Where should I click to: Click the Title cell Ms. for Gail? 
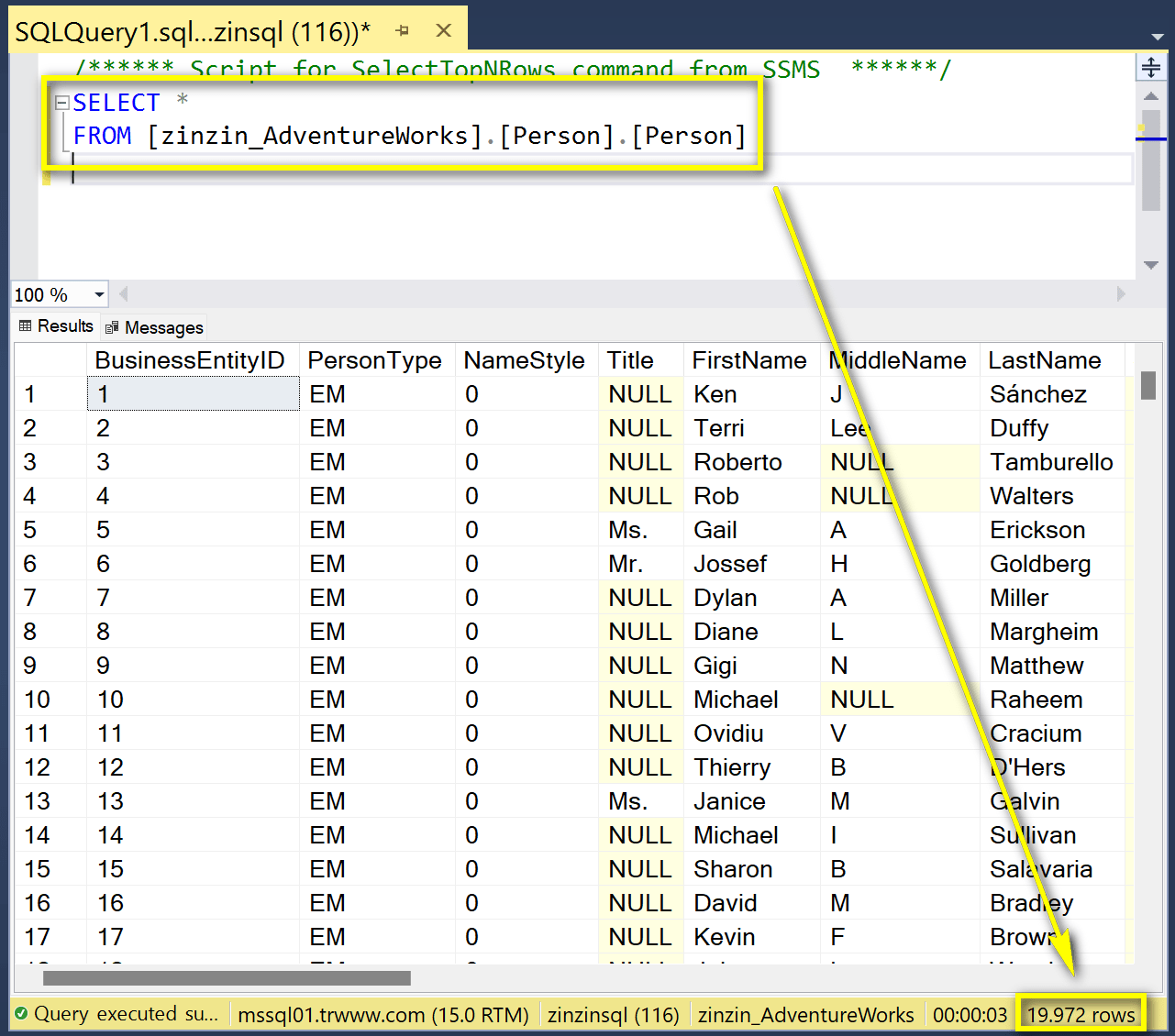point(641,530)
